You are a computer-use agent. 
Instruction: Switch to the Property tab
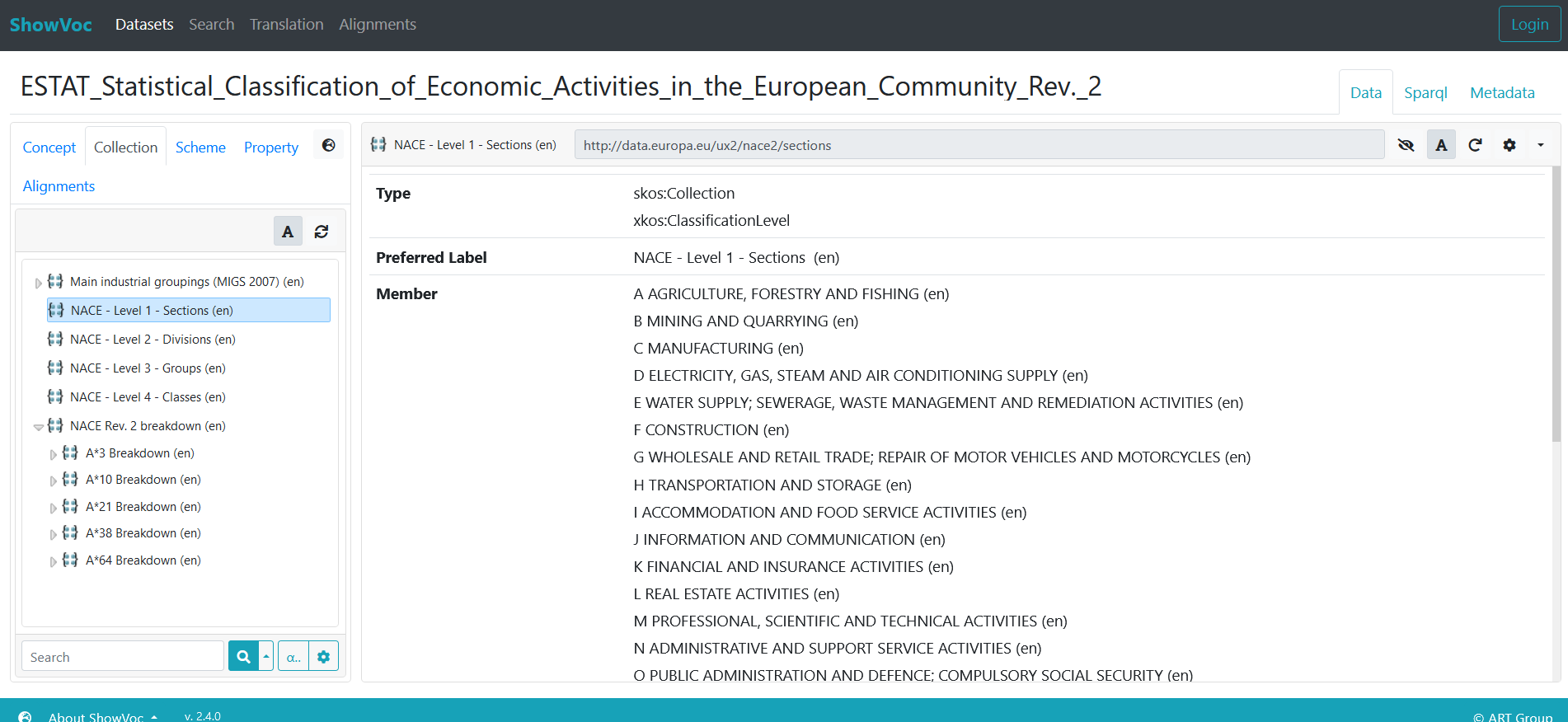(271, 147)
